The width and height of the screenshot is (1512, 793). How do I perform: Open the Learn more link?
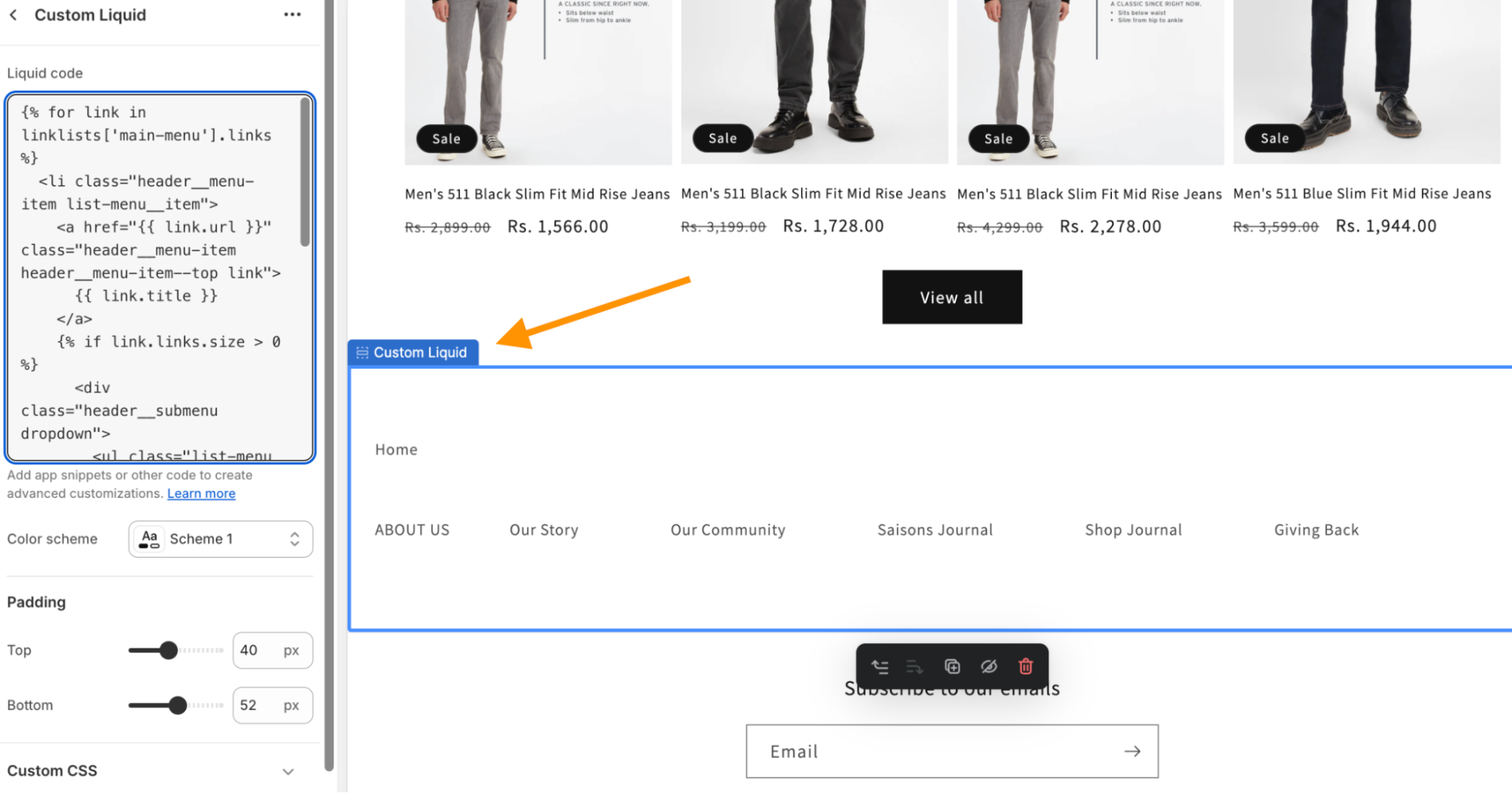(x=201, y=493)
